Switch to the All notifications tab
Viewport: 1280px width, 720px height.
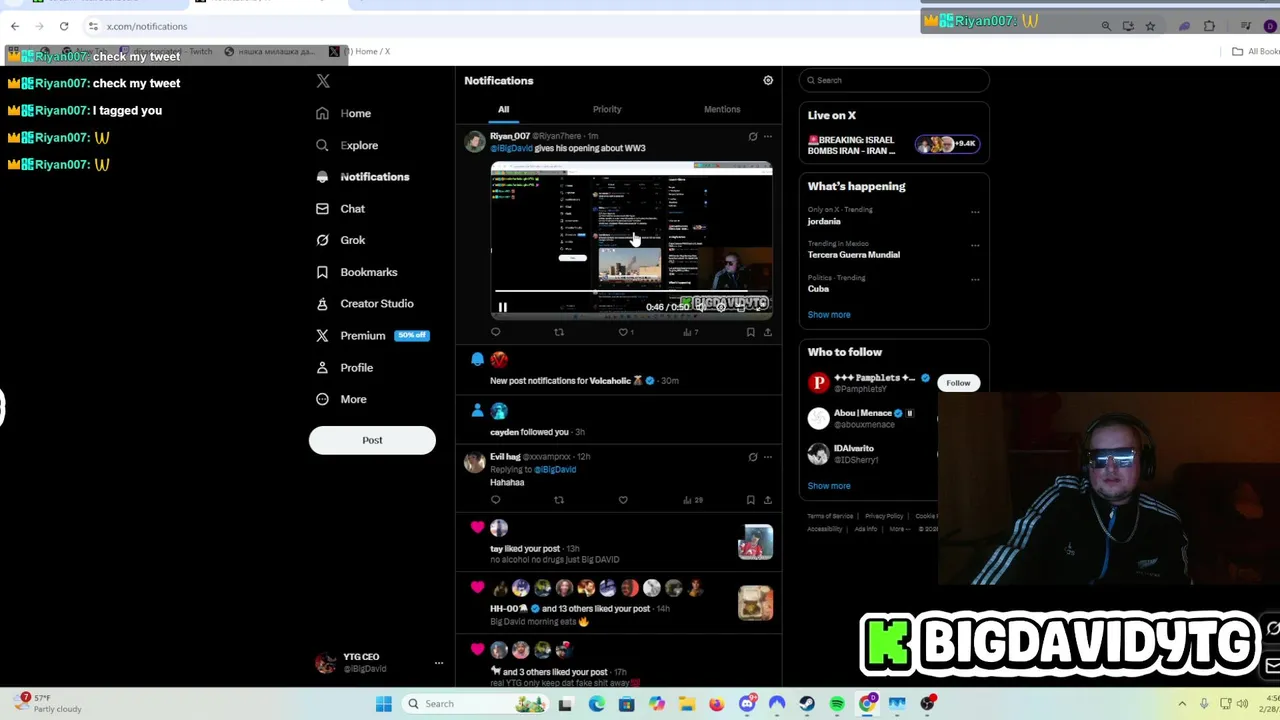pos(504,110)
